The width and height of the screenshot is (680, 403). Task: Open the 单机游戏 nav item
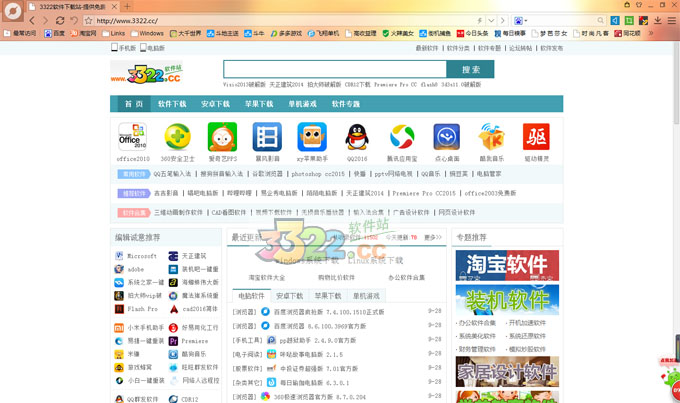coord(302,104)
